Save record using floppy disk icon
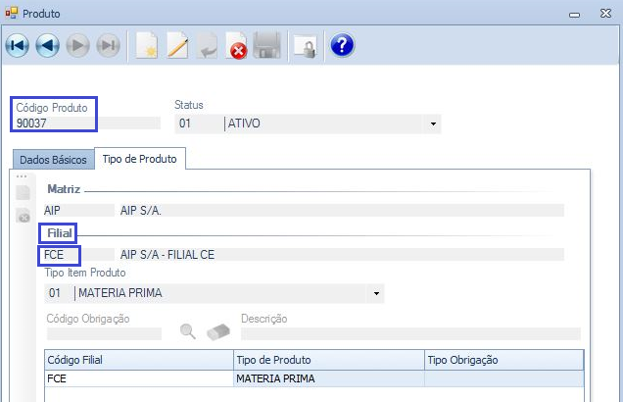Image resolution: width=623 pixels, height=403 pixels. click(267, 45)
